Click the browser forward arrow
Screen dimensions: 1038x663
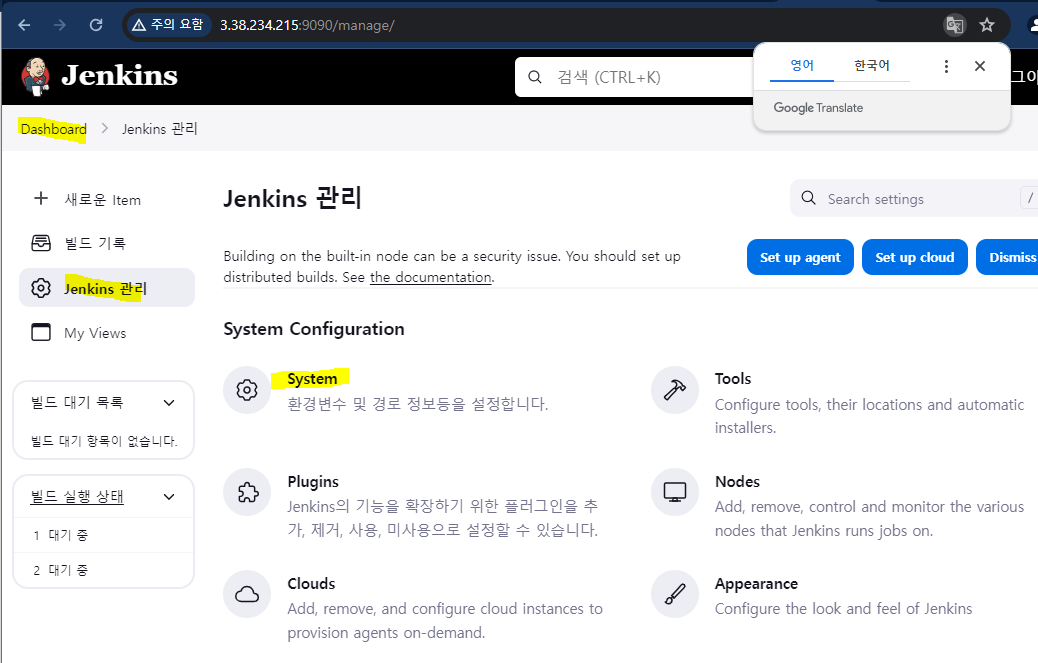[60, 25]
